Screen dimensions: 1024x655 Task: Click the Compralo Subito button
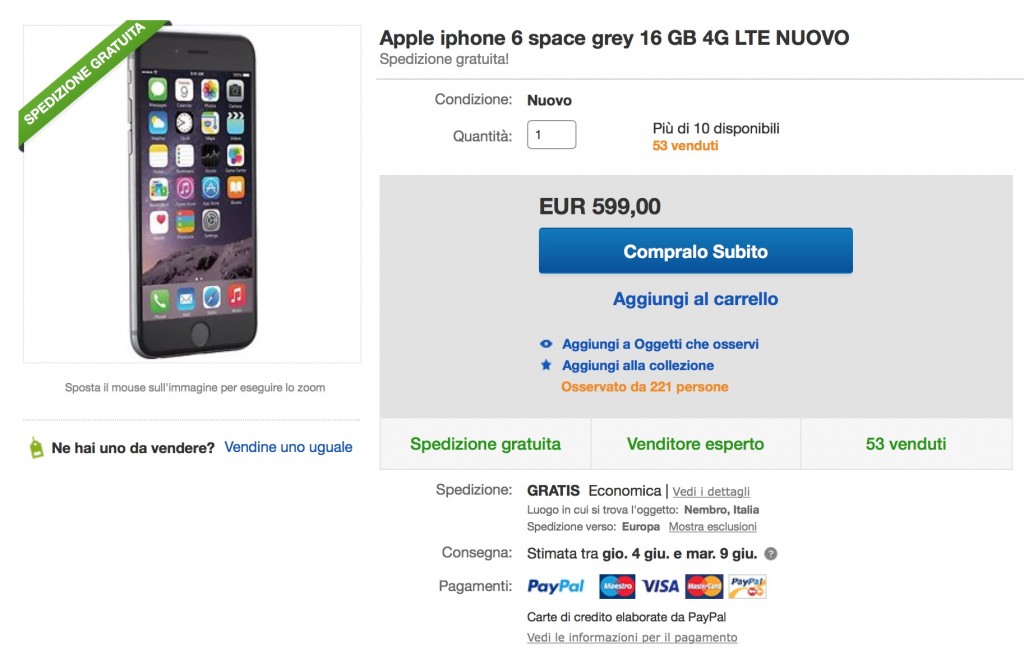[695, 251]
